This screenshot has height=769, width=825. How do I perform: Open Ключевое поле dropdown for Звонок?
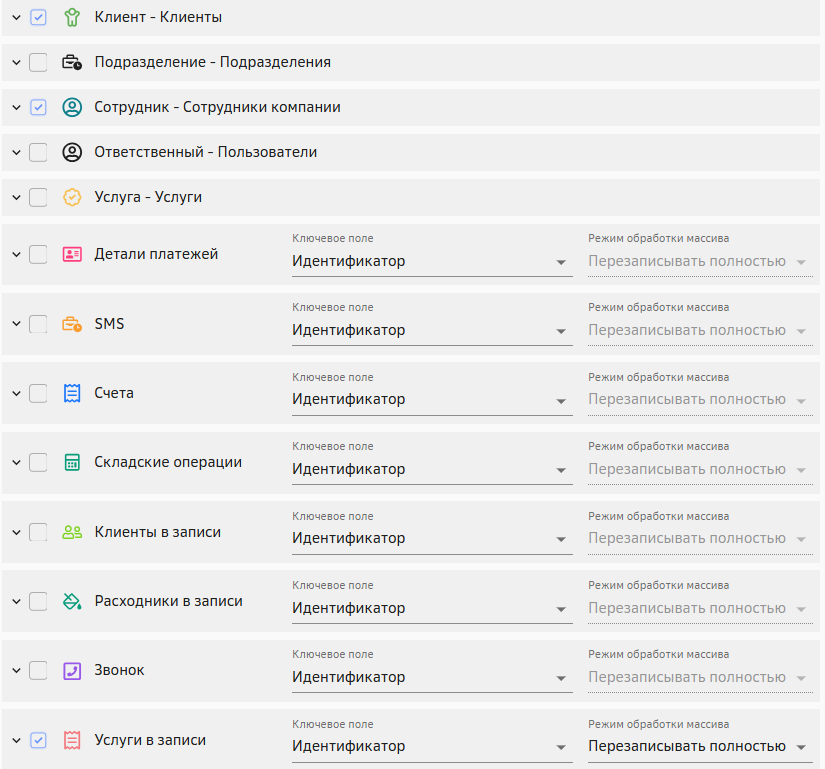432,677
